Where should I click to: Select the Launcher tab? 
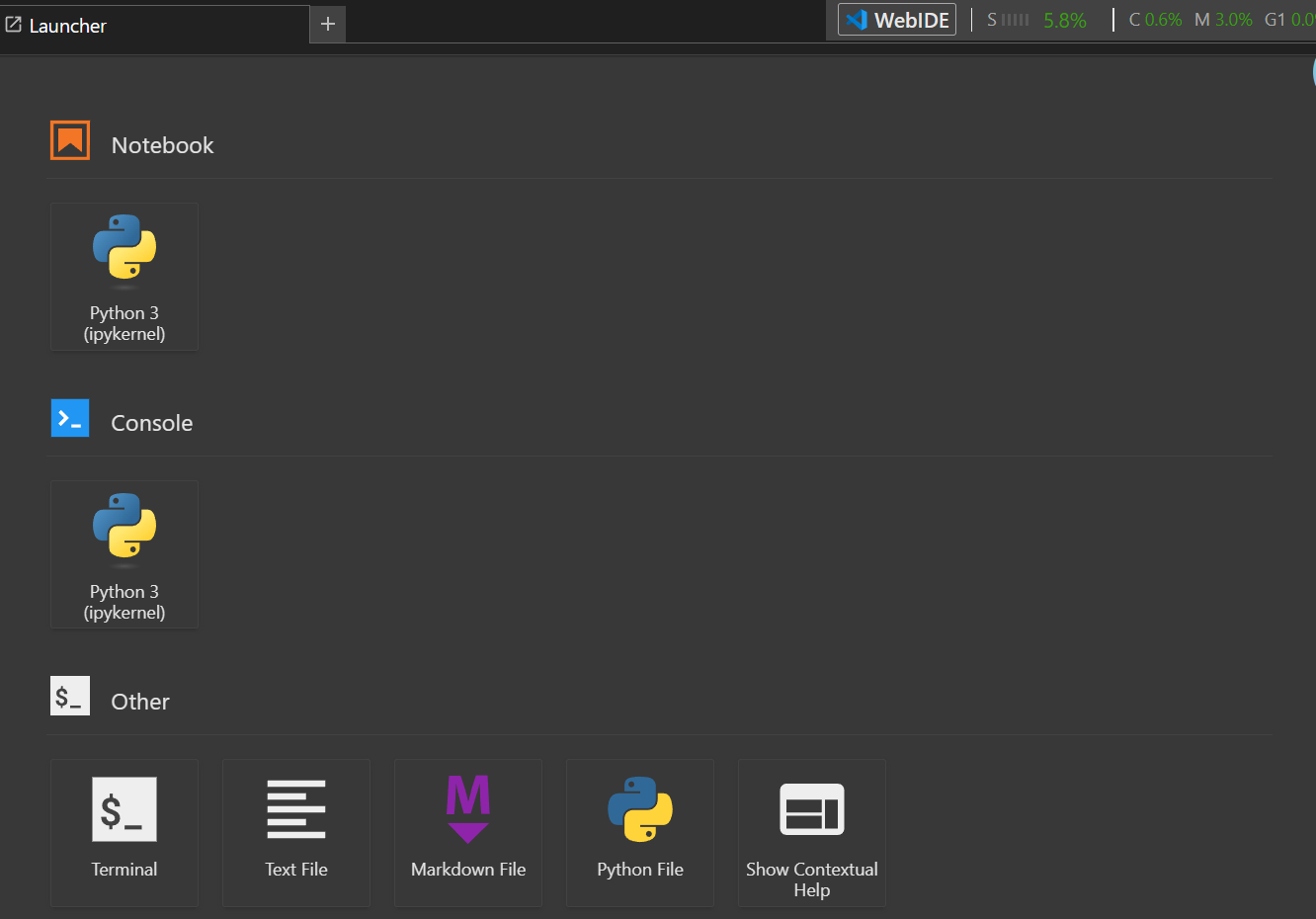pos(154,25)
